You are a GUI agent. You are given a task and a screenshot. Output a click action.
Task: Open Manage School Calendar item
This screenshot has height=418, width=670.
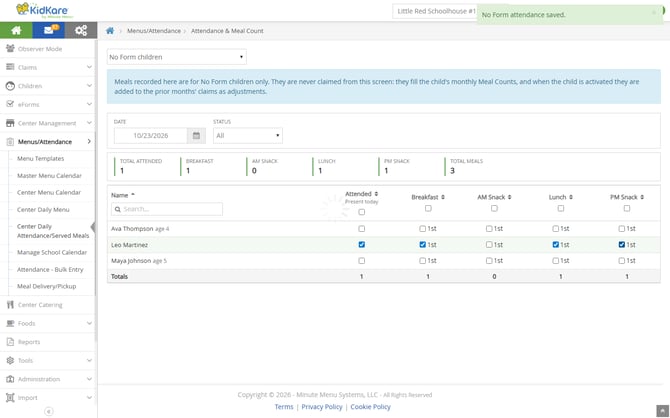point(52,253)
